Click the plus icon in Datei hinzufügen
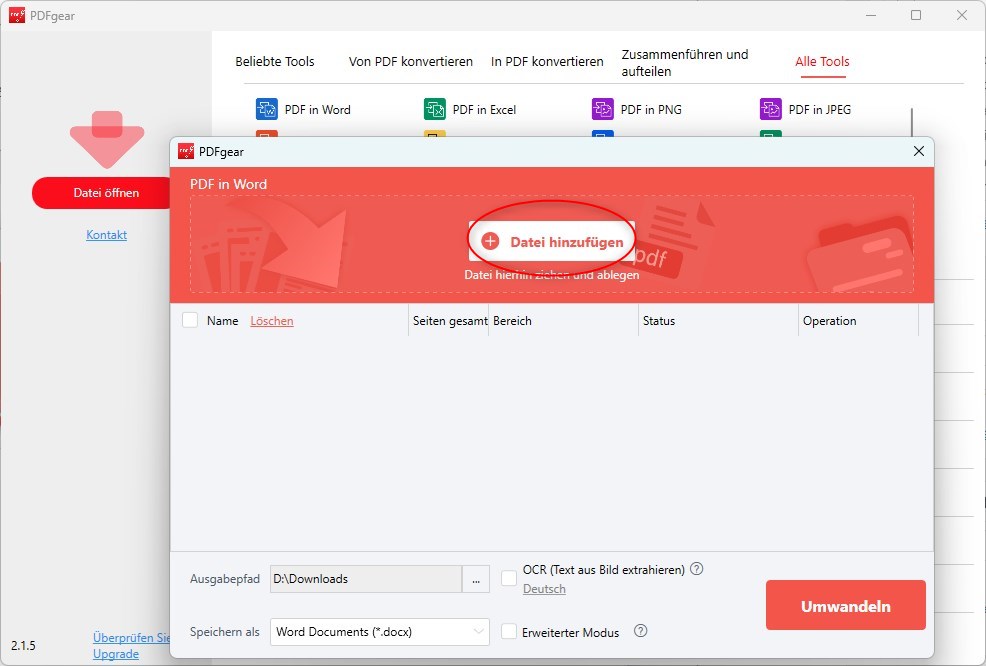 coord(490,241)
